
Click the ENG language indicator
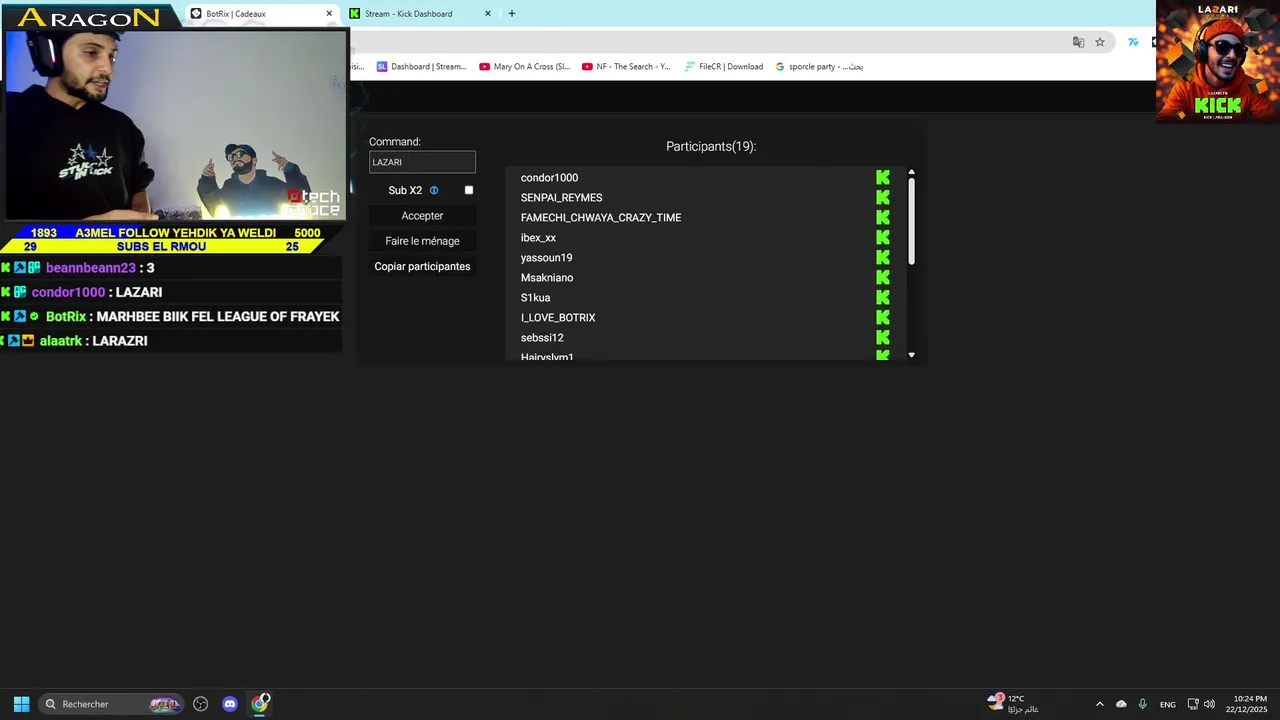[1167, 704]
